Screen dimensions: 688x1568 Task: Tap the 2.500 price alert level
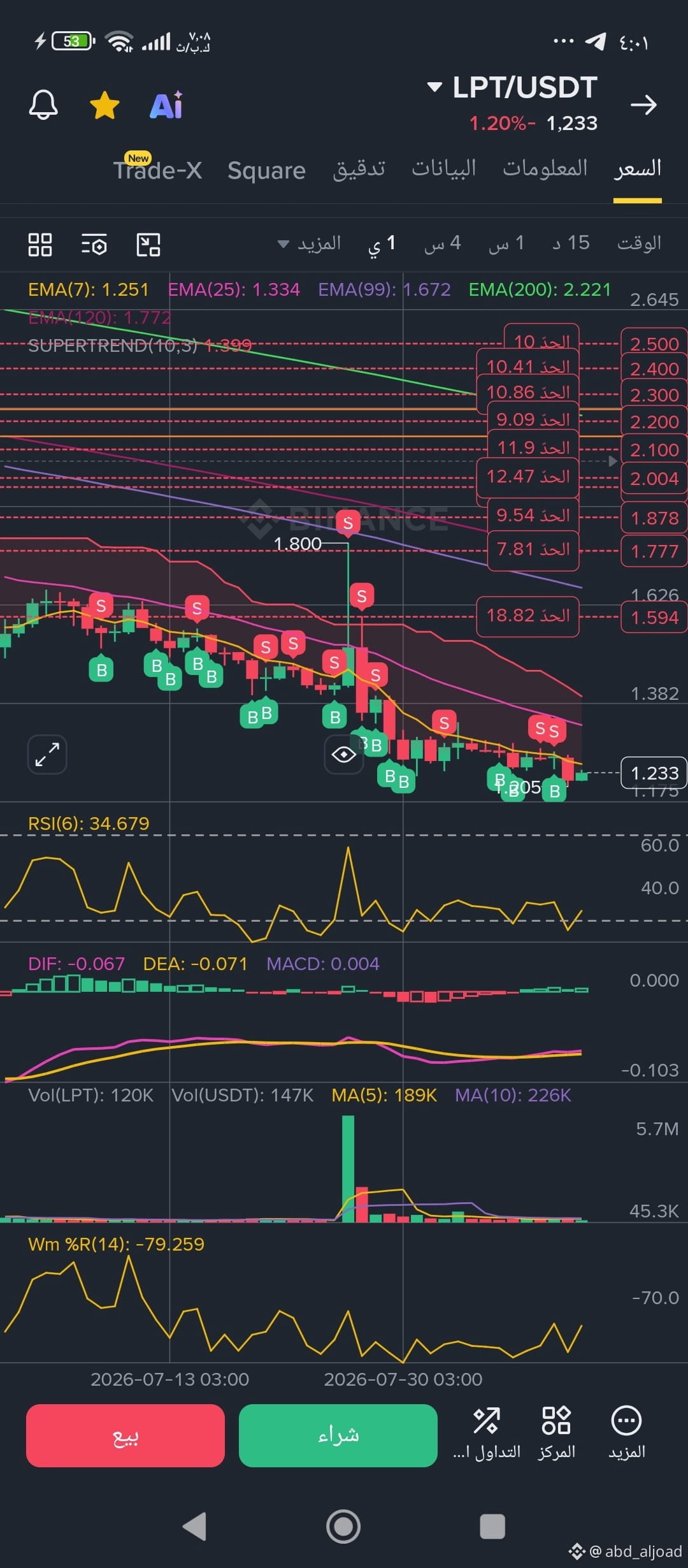[654, 344]
